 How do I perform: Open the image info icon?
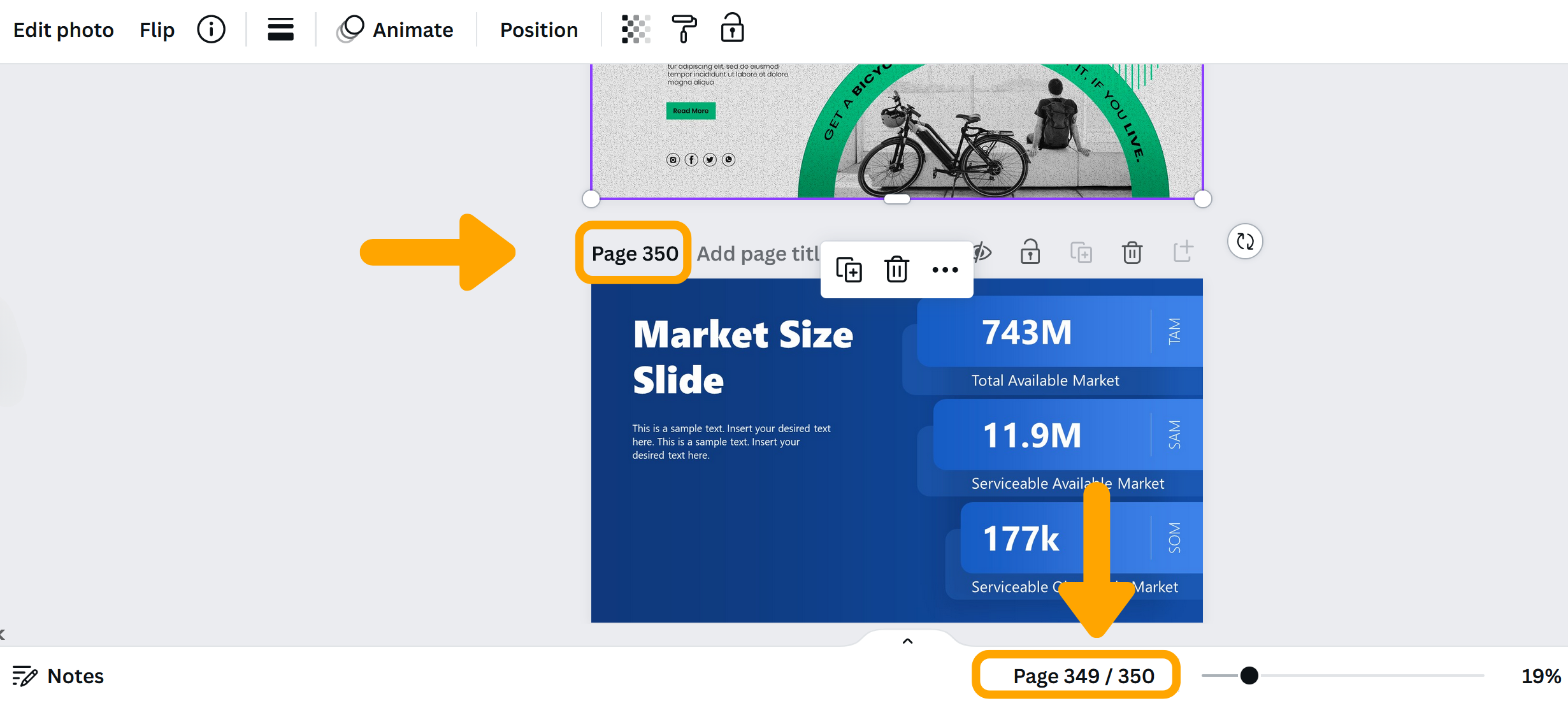pos(211,29)
